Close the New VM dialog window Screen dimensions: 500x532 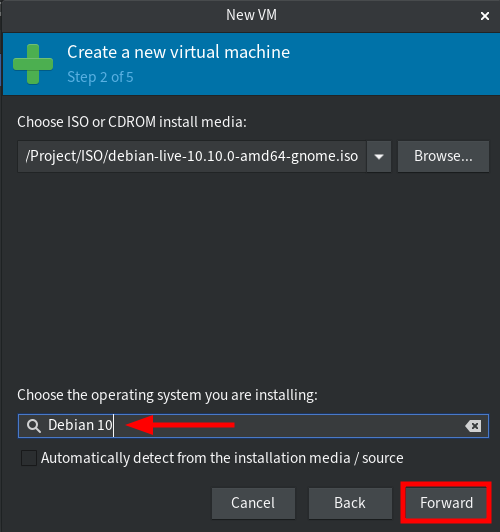coord(485,16)
